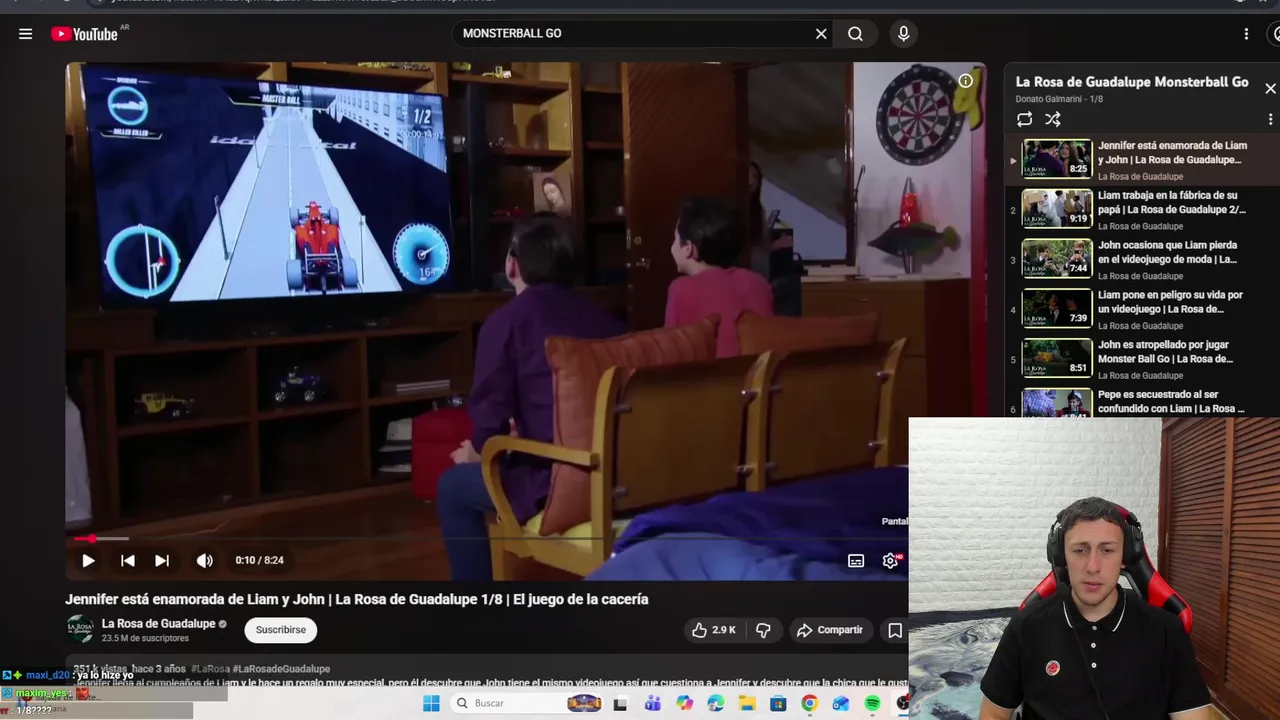Go to the YouTube home logo
The height and width of the screenshot is (720, 1280).
click(84, 34)
